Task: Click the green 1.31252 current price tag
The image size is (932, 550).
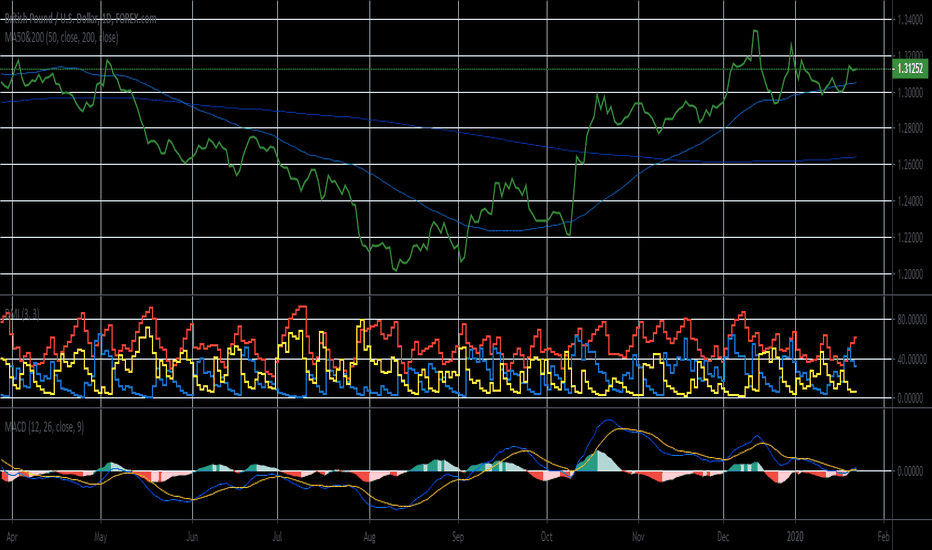Action: [x=907, y=68]
